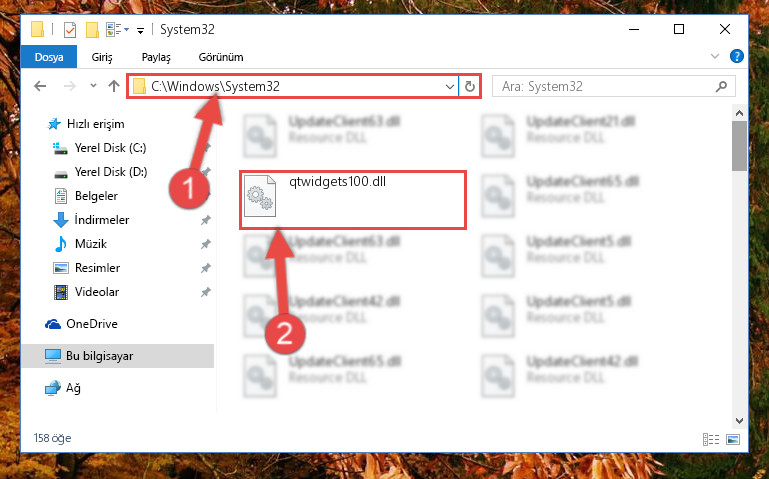Select Yerel Disk (C:) in the sidebar
The image size is (769, 479).
pos(110,148)
